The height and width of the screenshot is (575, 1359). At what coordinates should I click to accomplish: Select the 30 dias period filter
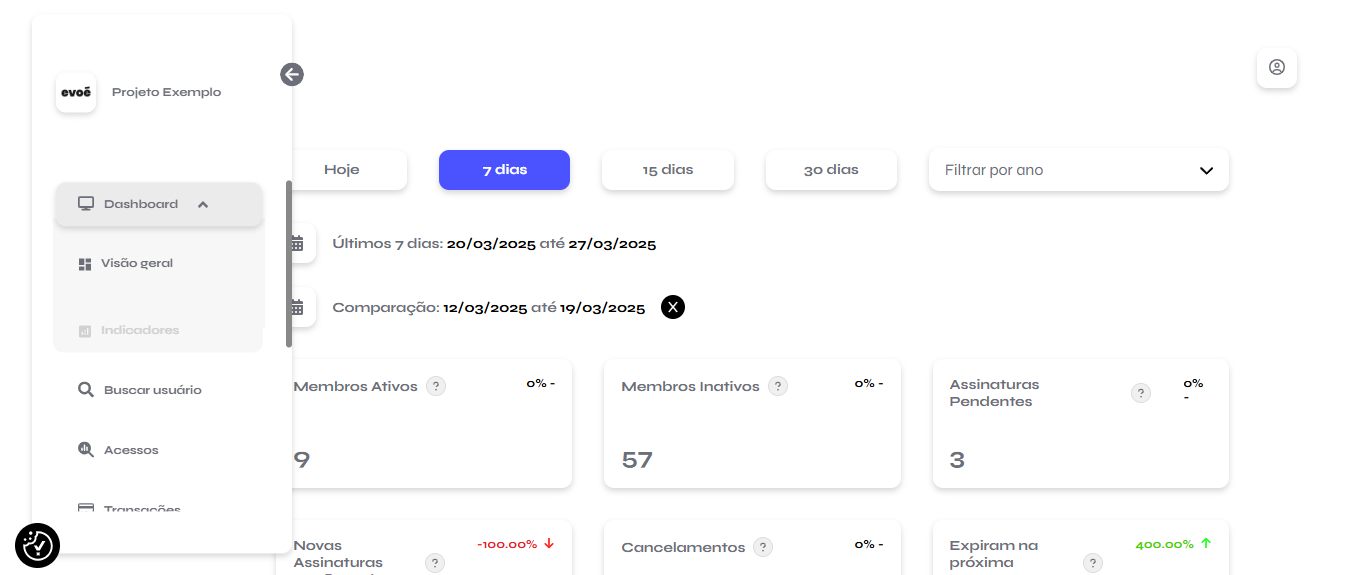point(831,170)
